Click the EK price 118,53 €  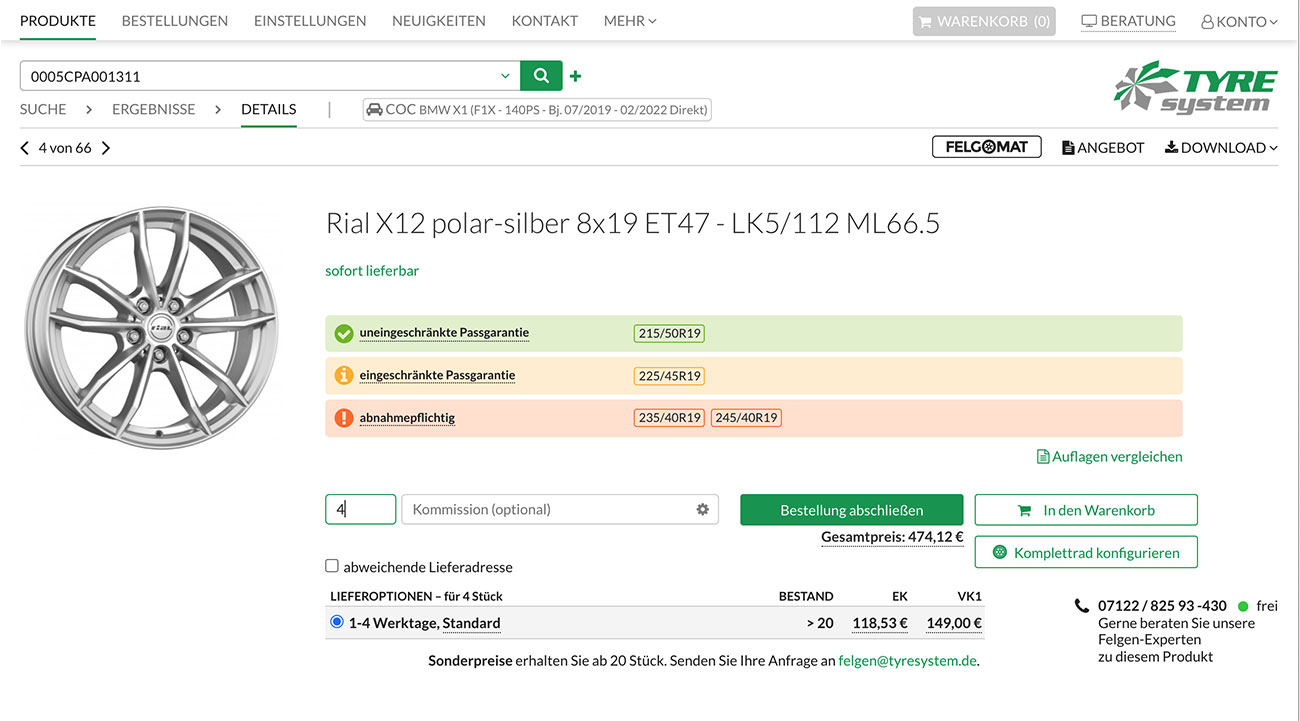[x=880, y=623]
